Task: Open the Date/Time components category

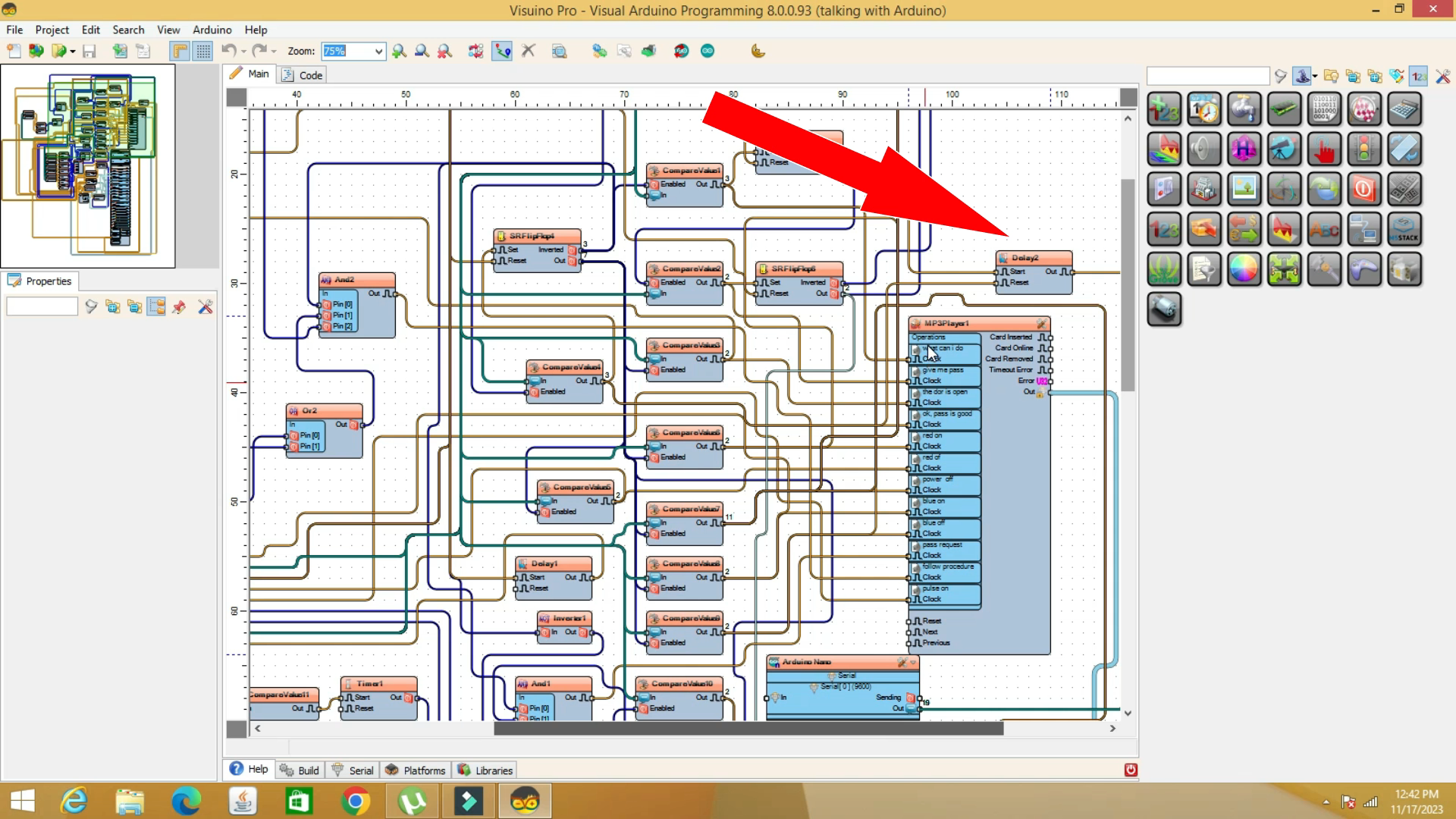Action: pos(1204,109)
